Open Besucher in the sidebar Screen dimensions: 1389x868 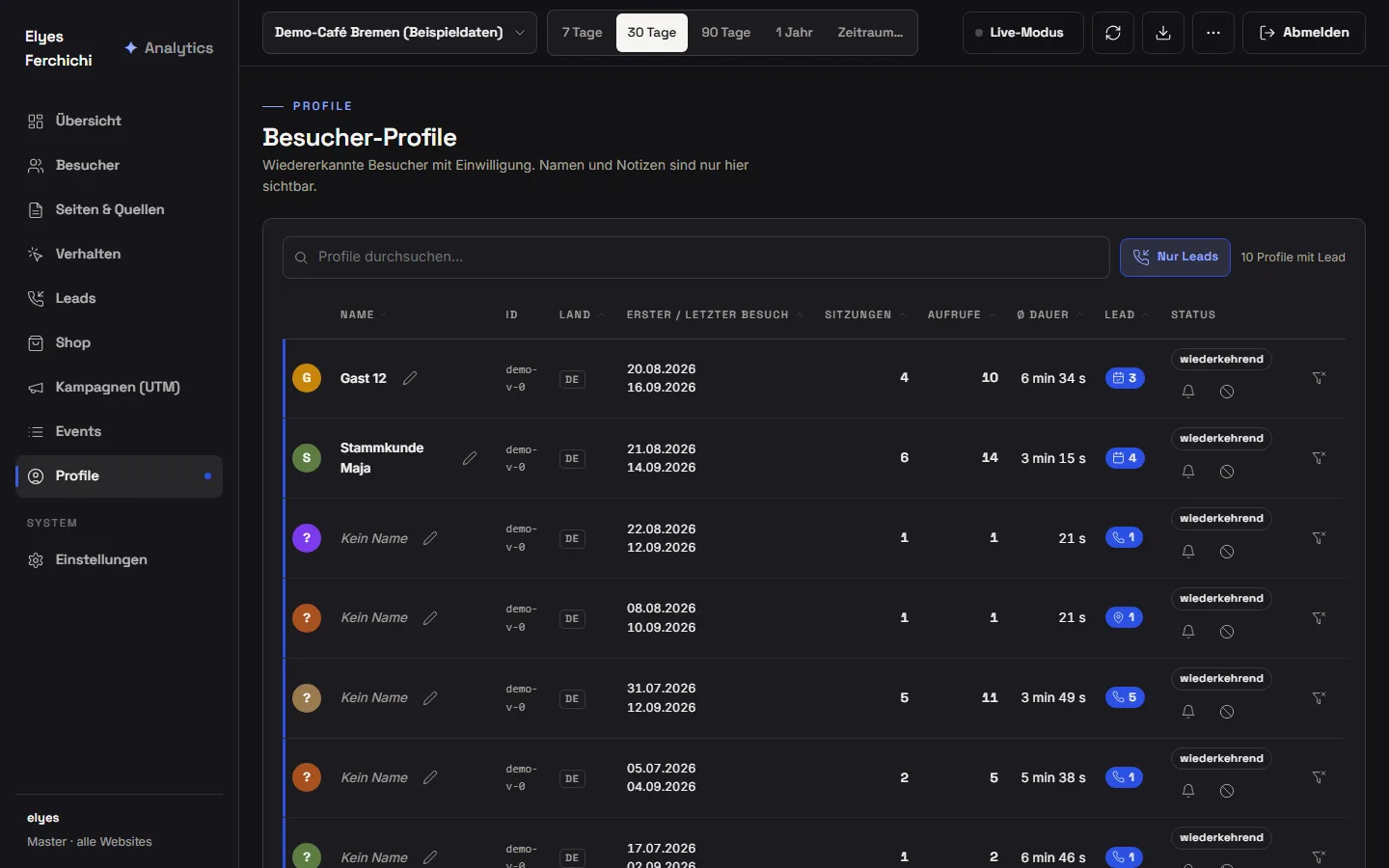pyautogui.click(x=119, y=166)
